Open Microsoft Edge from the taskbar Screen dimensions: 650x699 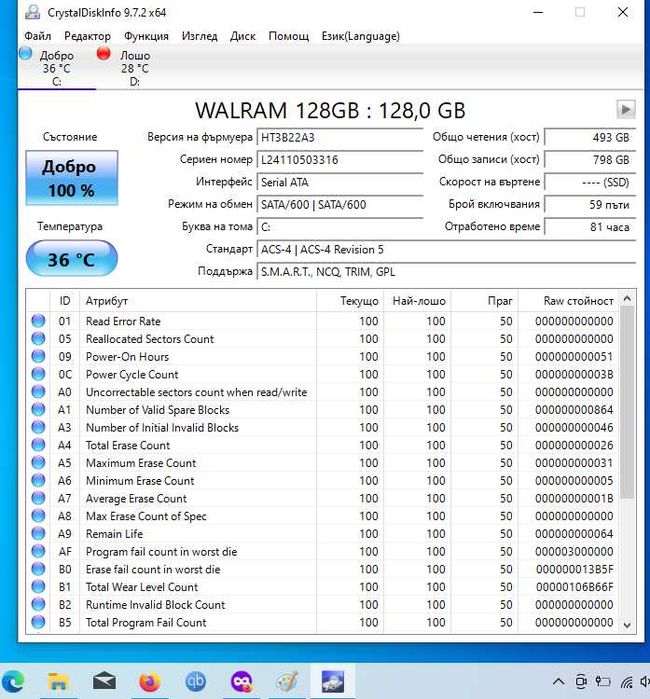coord(13,682)
